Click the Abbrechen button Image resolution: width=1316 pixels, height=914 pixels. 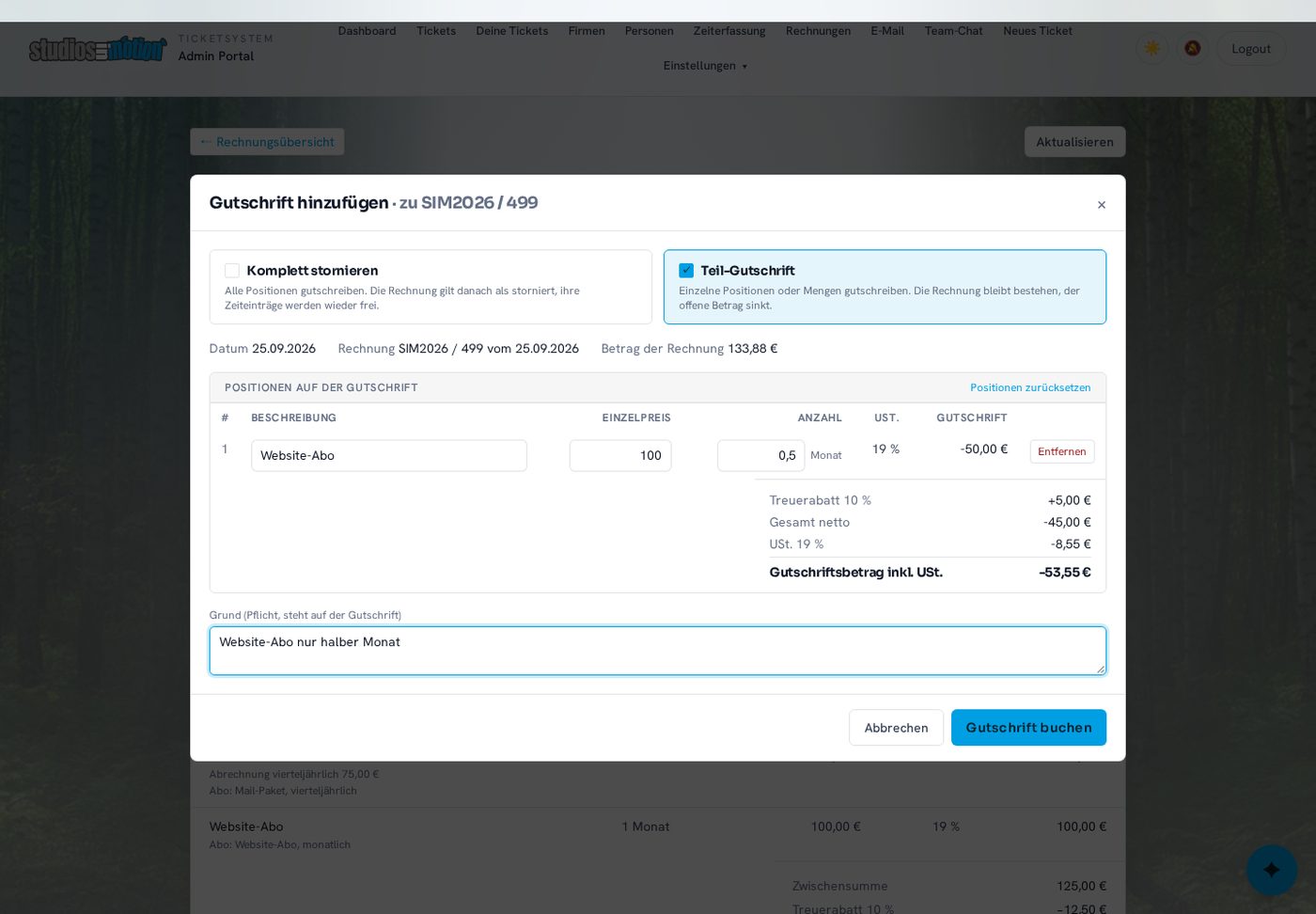(x=896, y=728)
